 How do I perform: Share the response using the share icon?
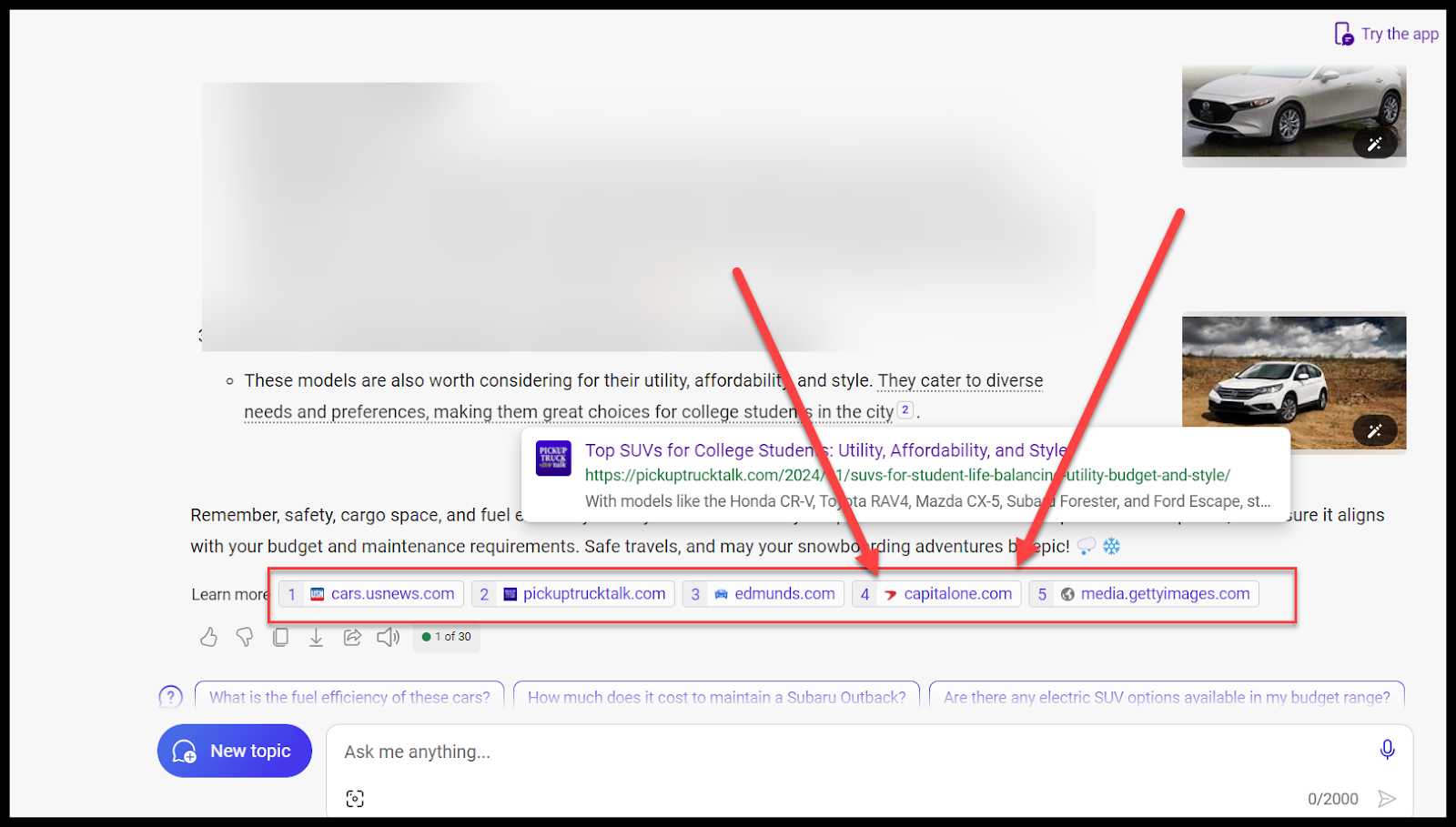352,637
